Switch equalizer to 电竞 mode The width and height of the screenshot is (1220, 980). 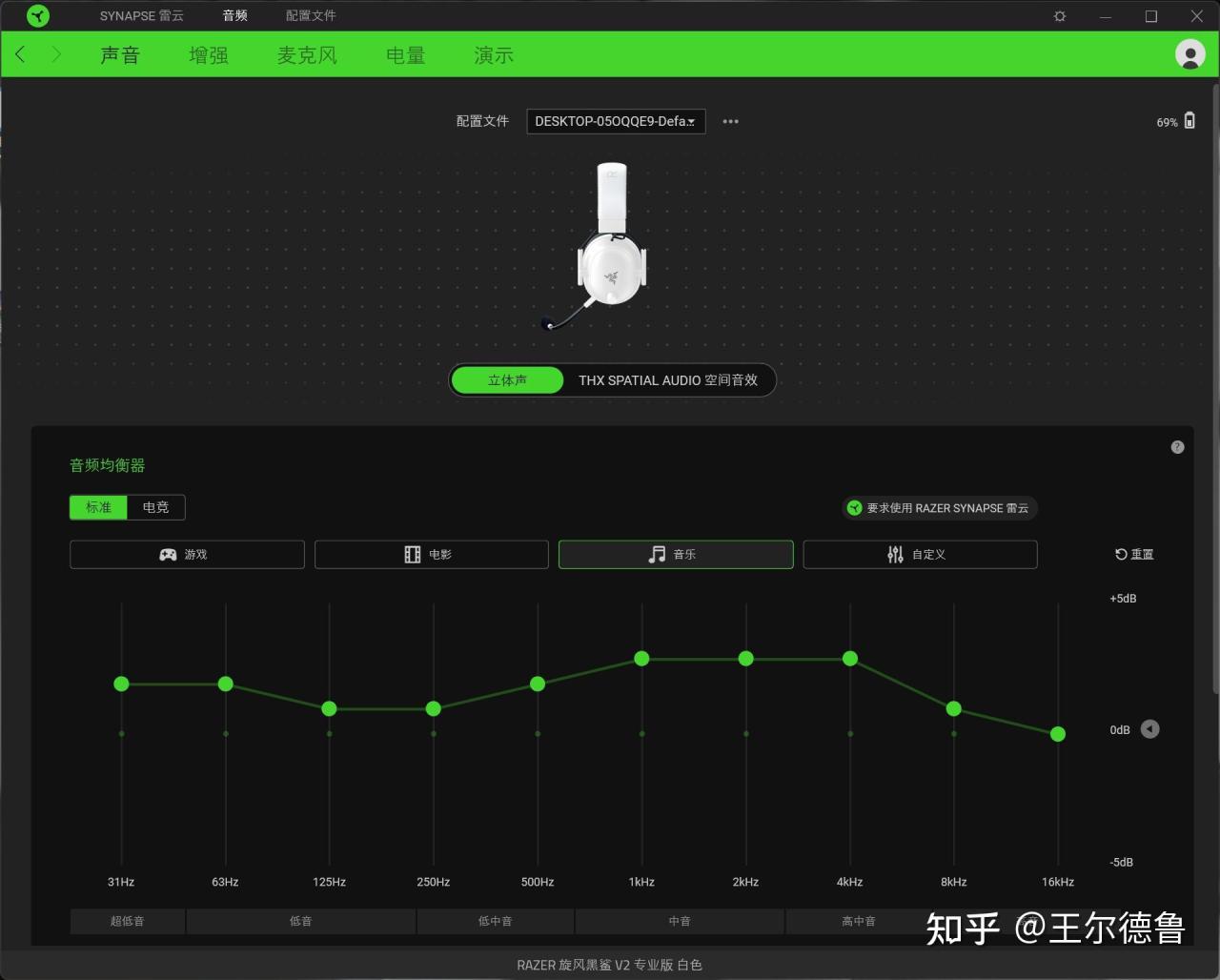pos(156,507)
